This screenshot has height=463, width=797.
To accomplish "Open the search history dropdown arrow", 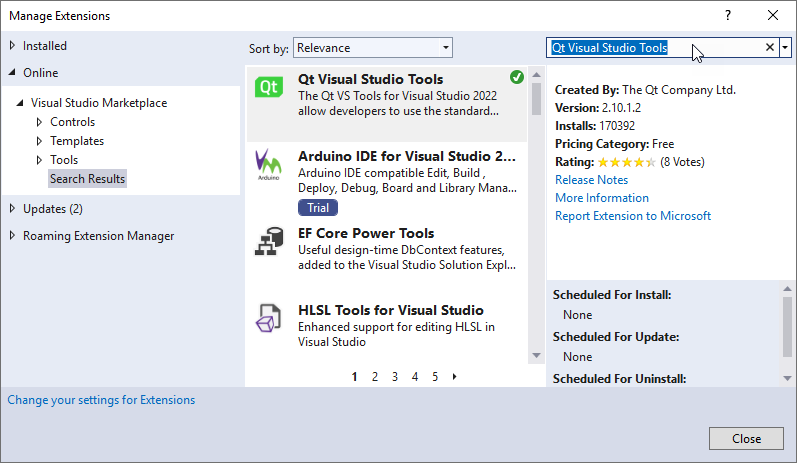I will tap(785, 47).
